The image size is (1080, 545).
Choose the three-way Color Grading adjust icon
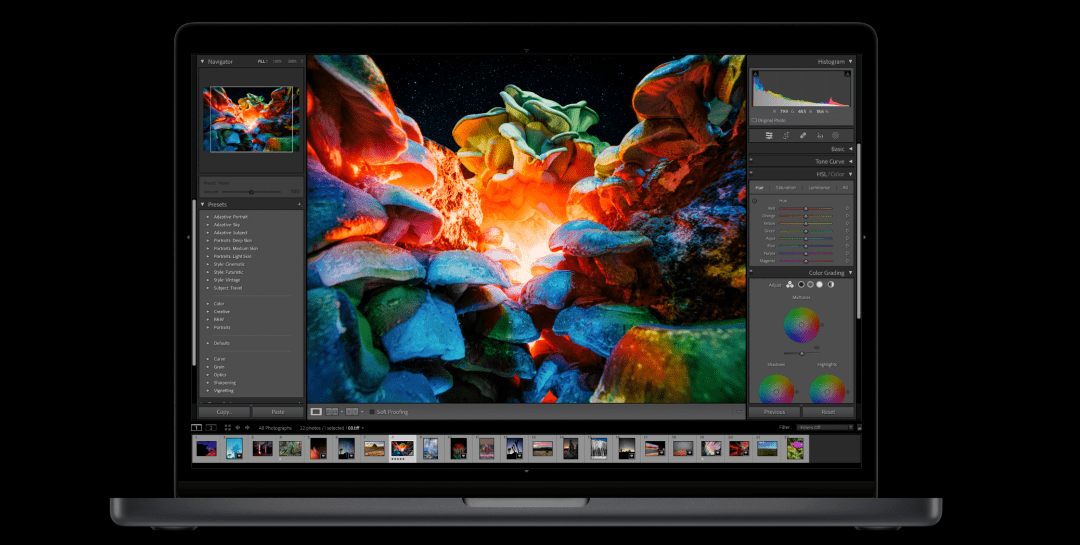(x=790, y=285)
